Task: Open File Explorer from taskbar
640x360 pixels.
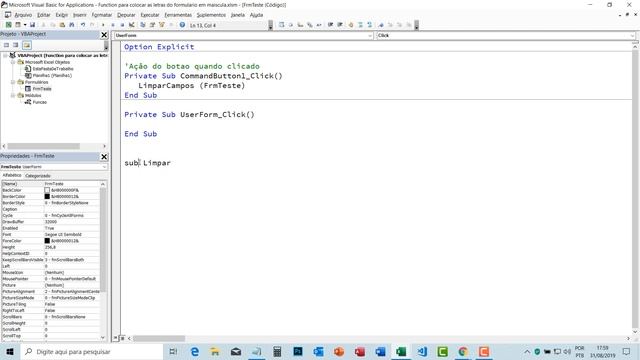Action: [215, 351]
